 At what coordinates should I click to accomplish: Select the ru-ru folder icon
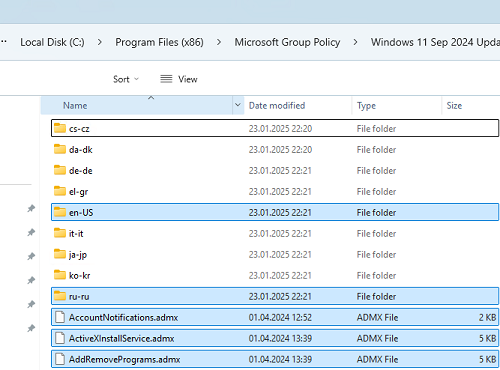click(60, 296)
